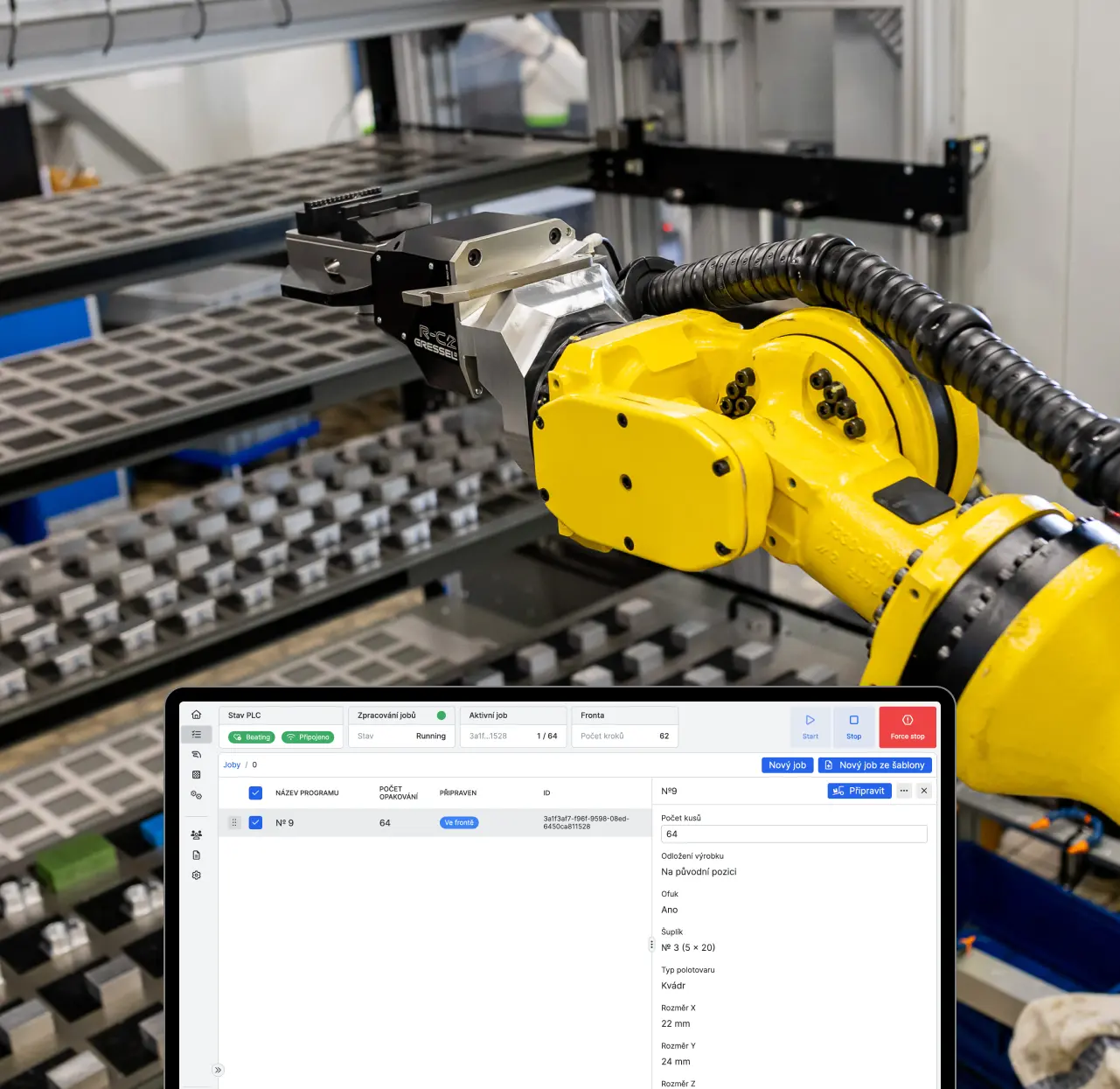
Task: Uncheck the checkbox for job № 9
Action: tap(255, 823)
